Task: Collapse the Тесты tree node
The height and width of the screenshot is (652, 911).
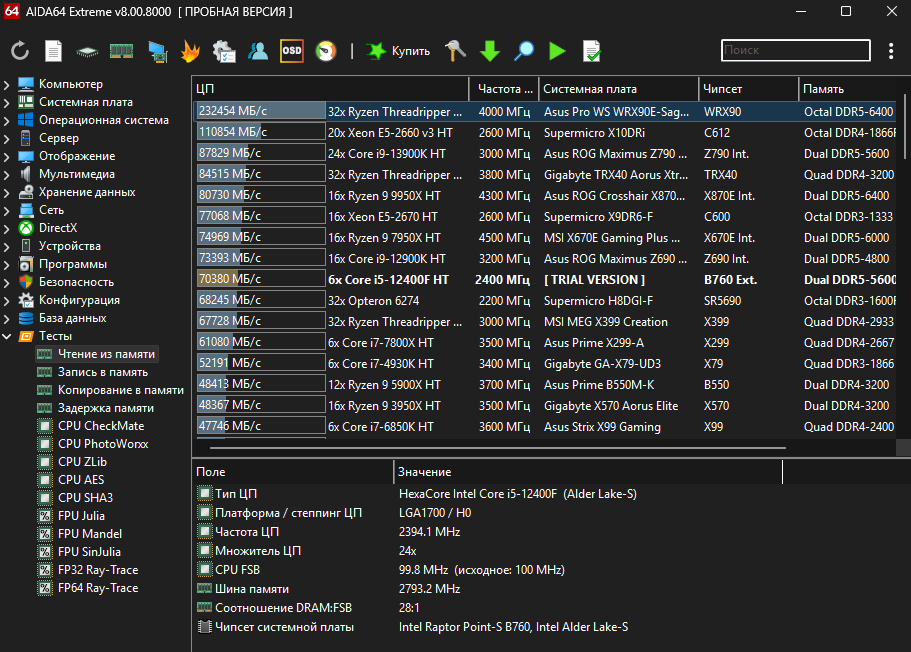Action: coord(7,336)
